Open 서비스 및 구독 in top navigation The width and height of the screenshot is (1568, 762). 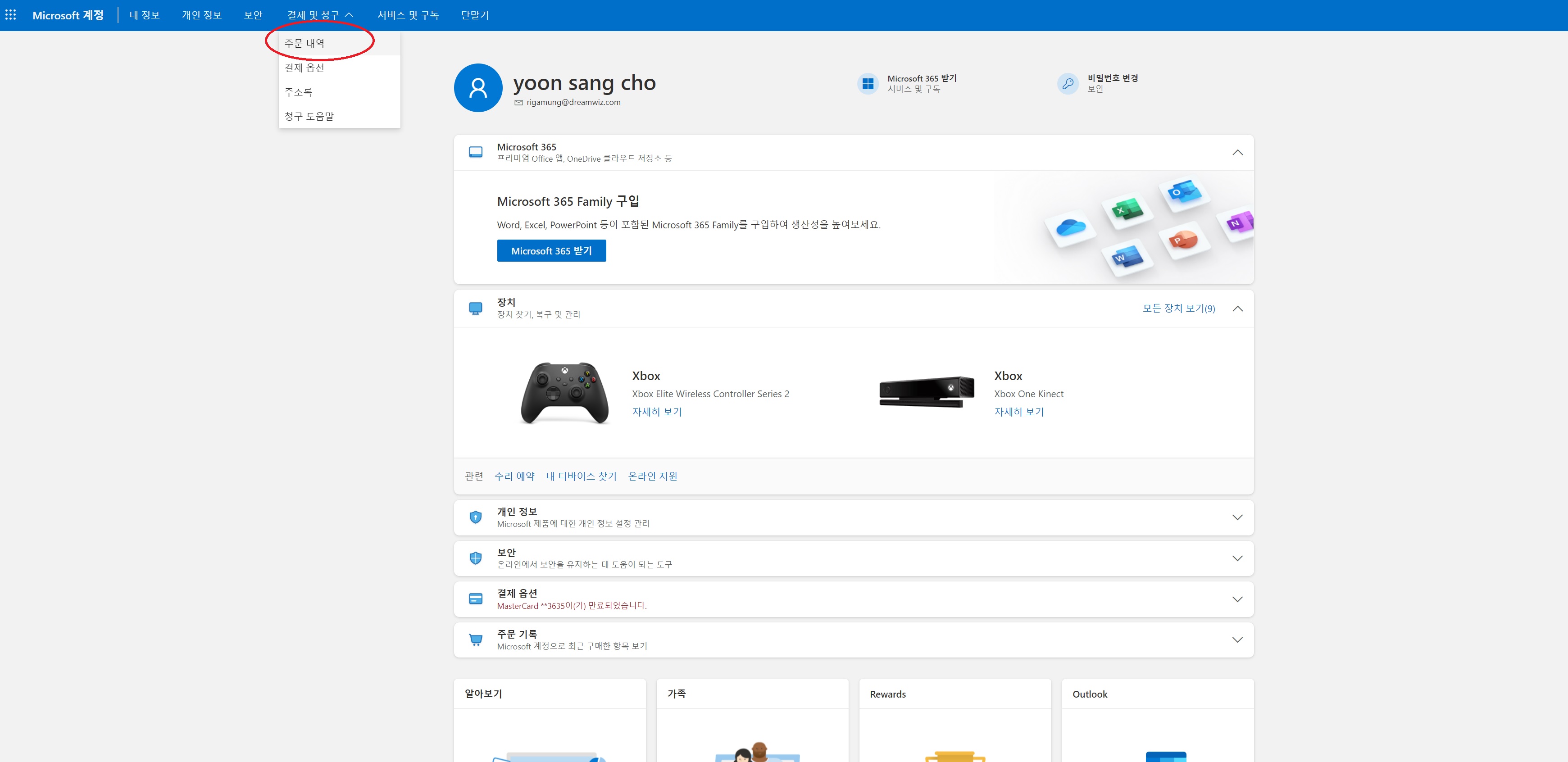(x=408, y=15)
